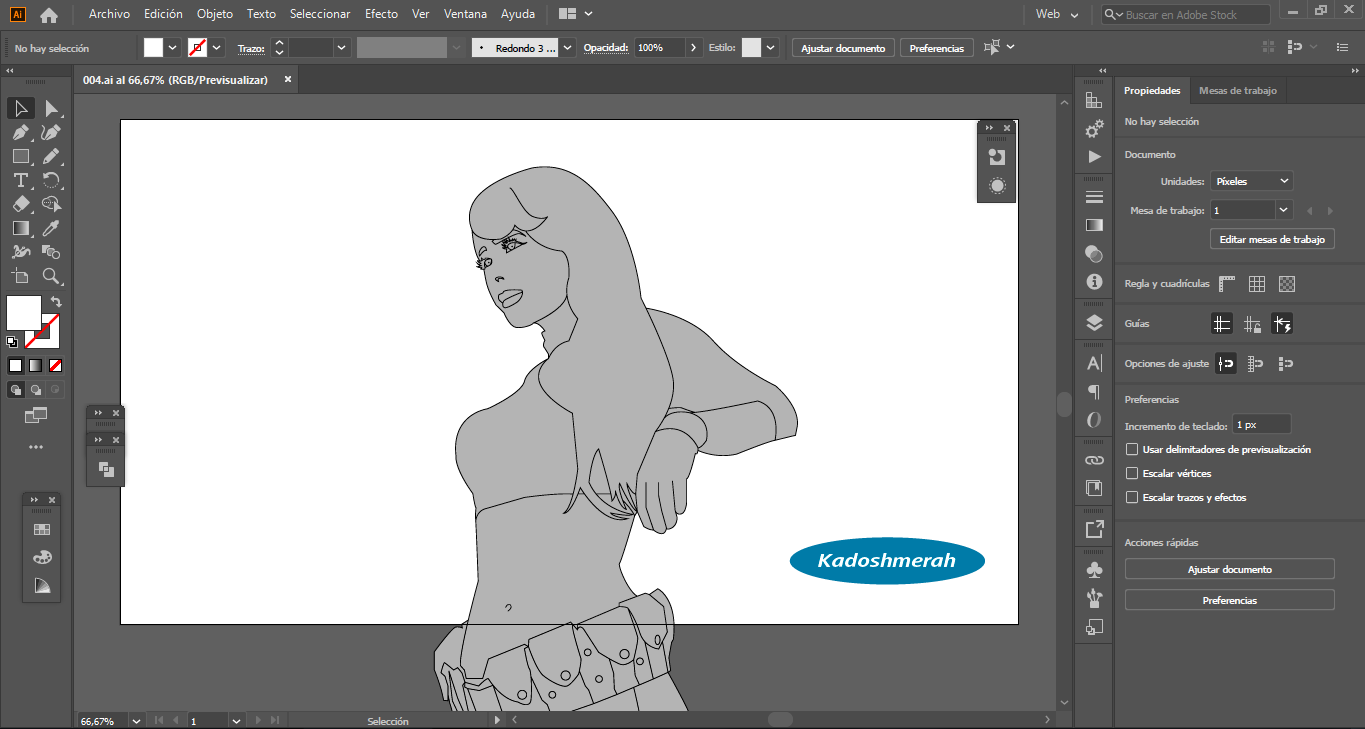Viewport: 1365px width, 729px height.
Task: Select the Zoom tool
Action: pyautogui.click(x=51, y=276)
